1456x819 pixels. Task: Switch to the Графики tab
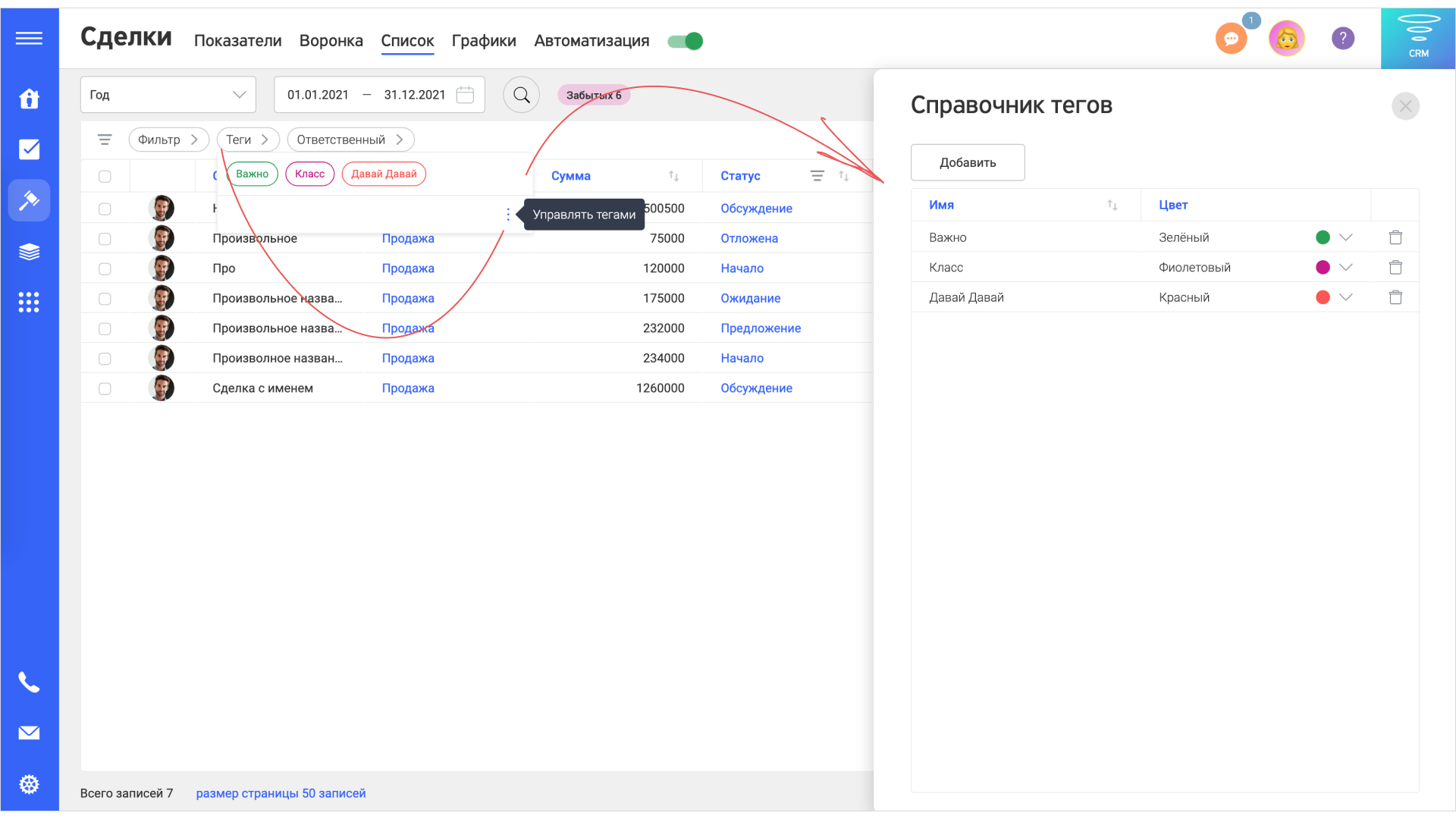(483, 41)
